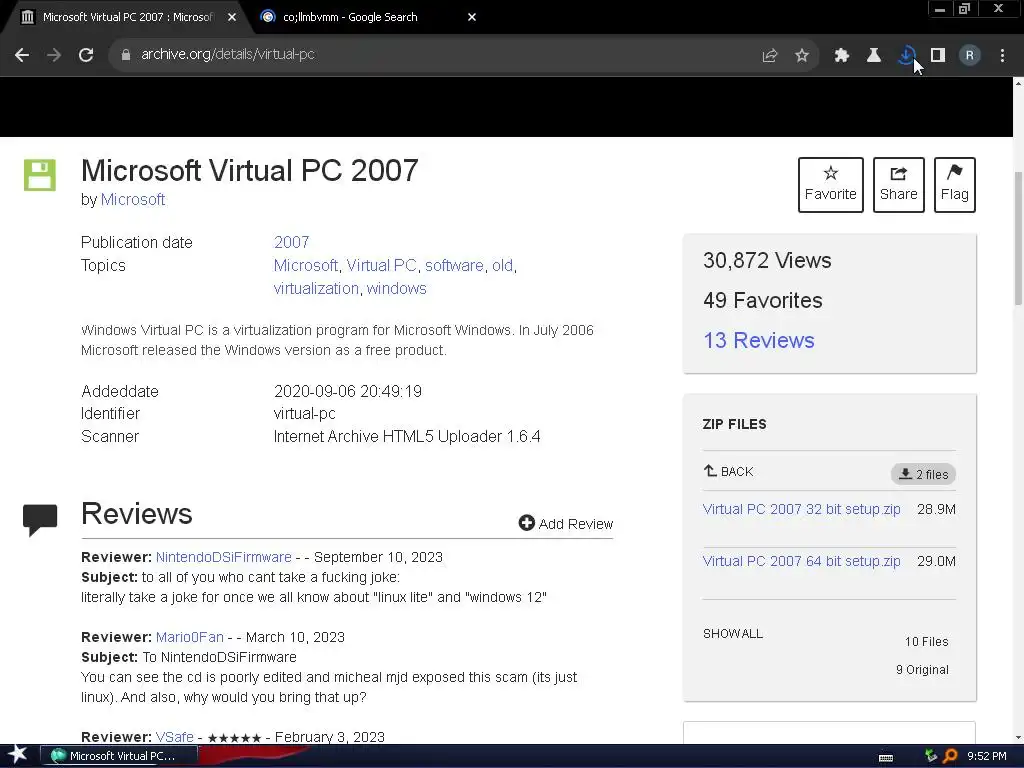Image resolution: width=1024 pixels, height=768 pixels.
Task: Toggle the side panel icon
Action: 938,56
